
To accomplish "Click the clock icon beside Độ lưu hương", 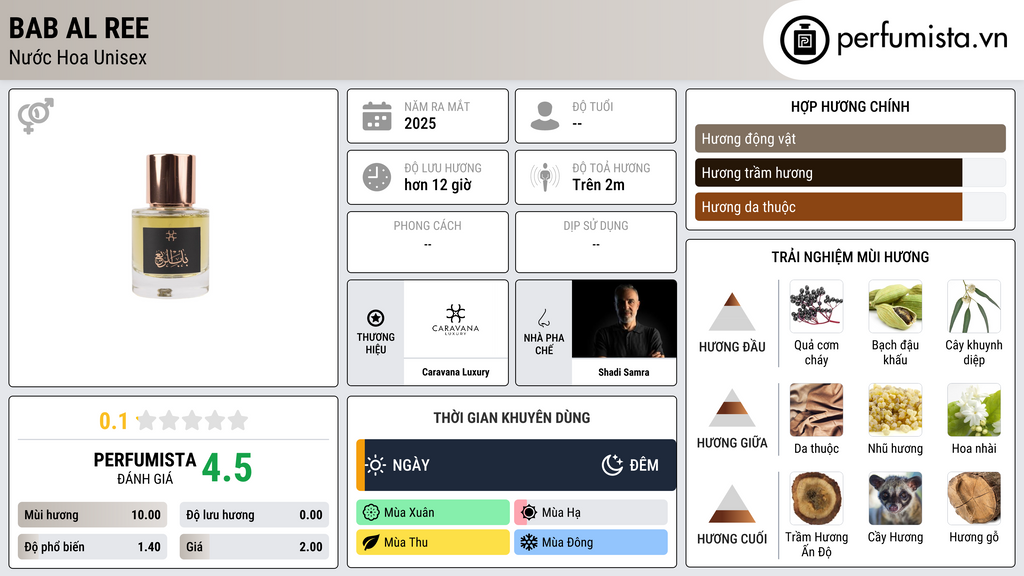I will tap(377, 177).
